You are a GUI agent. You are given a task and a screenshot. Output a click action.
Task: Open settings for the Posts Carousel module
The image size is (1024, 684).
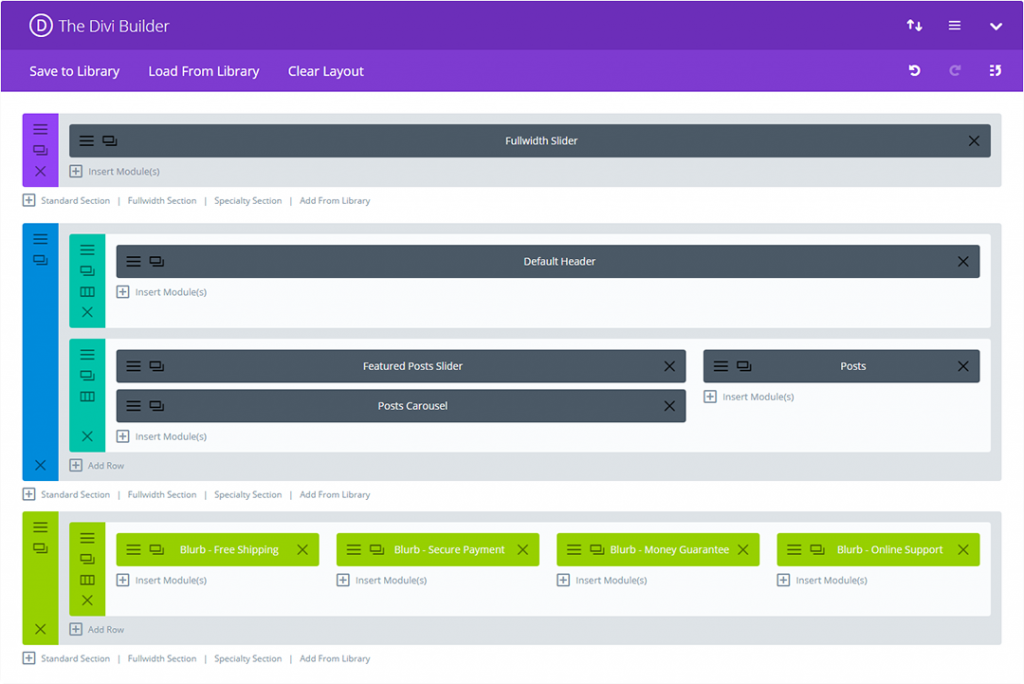pos(134,406)
